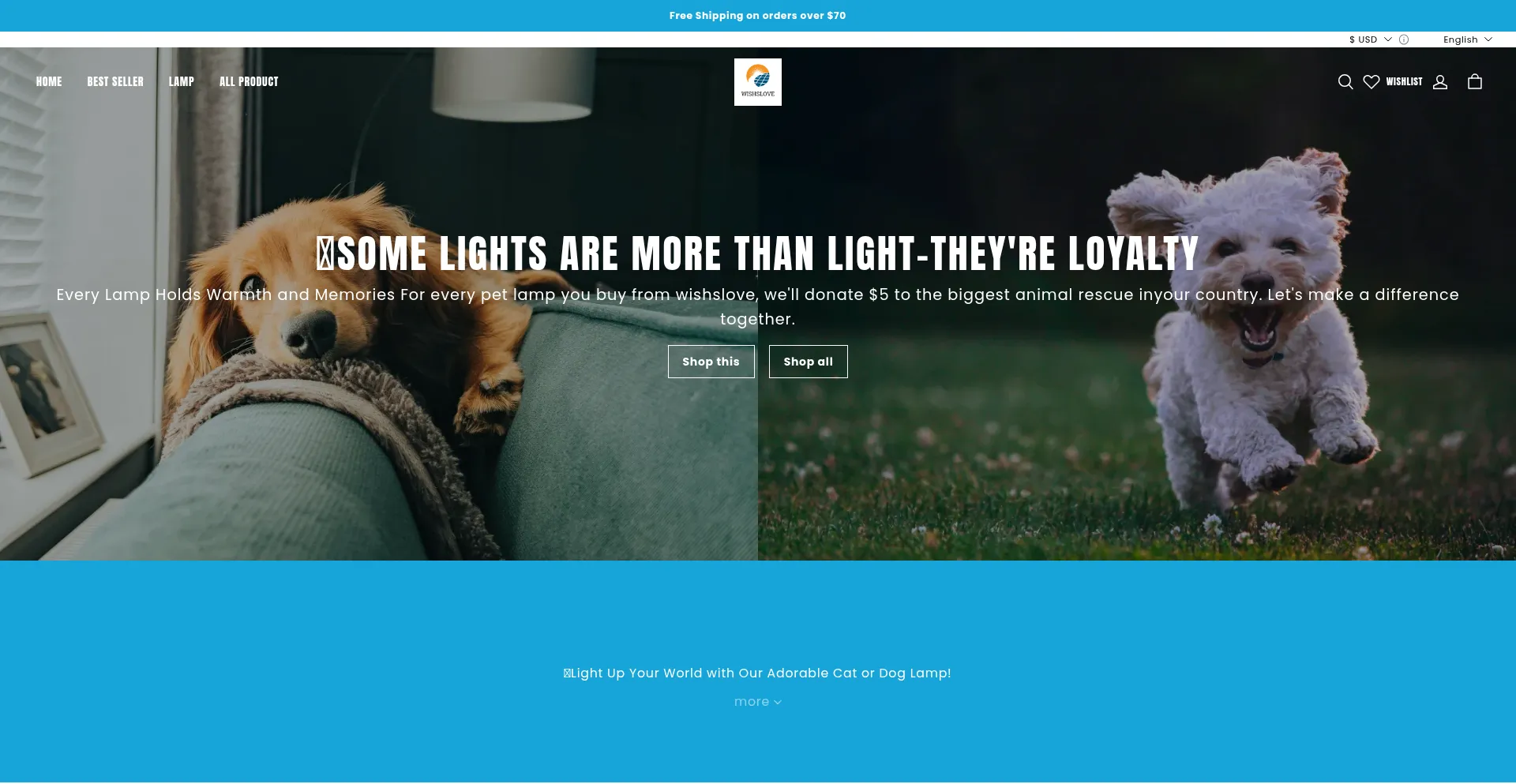Image resolution: width=1516 pixels, height=784 pixels.
Task: Click the hero headline about loyalty
Action: tap(758, 253)
